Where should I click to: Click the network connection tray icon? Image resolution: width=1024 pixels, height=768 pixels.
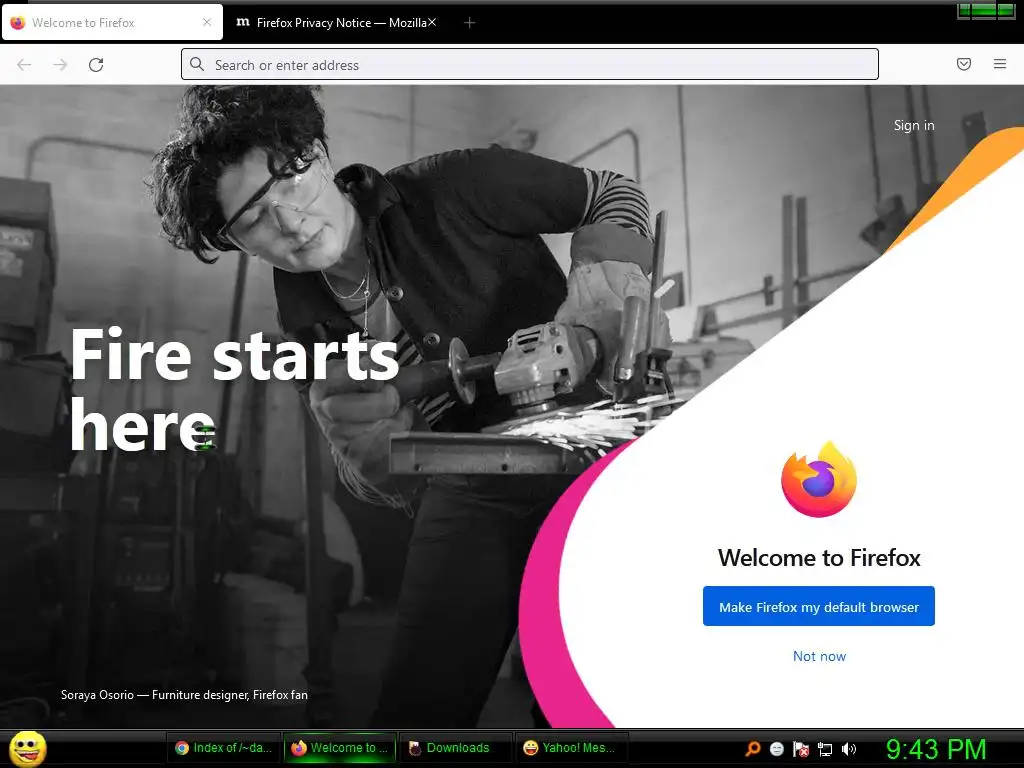825,749
